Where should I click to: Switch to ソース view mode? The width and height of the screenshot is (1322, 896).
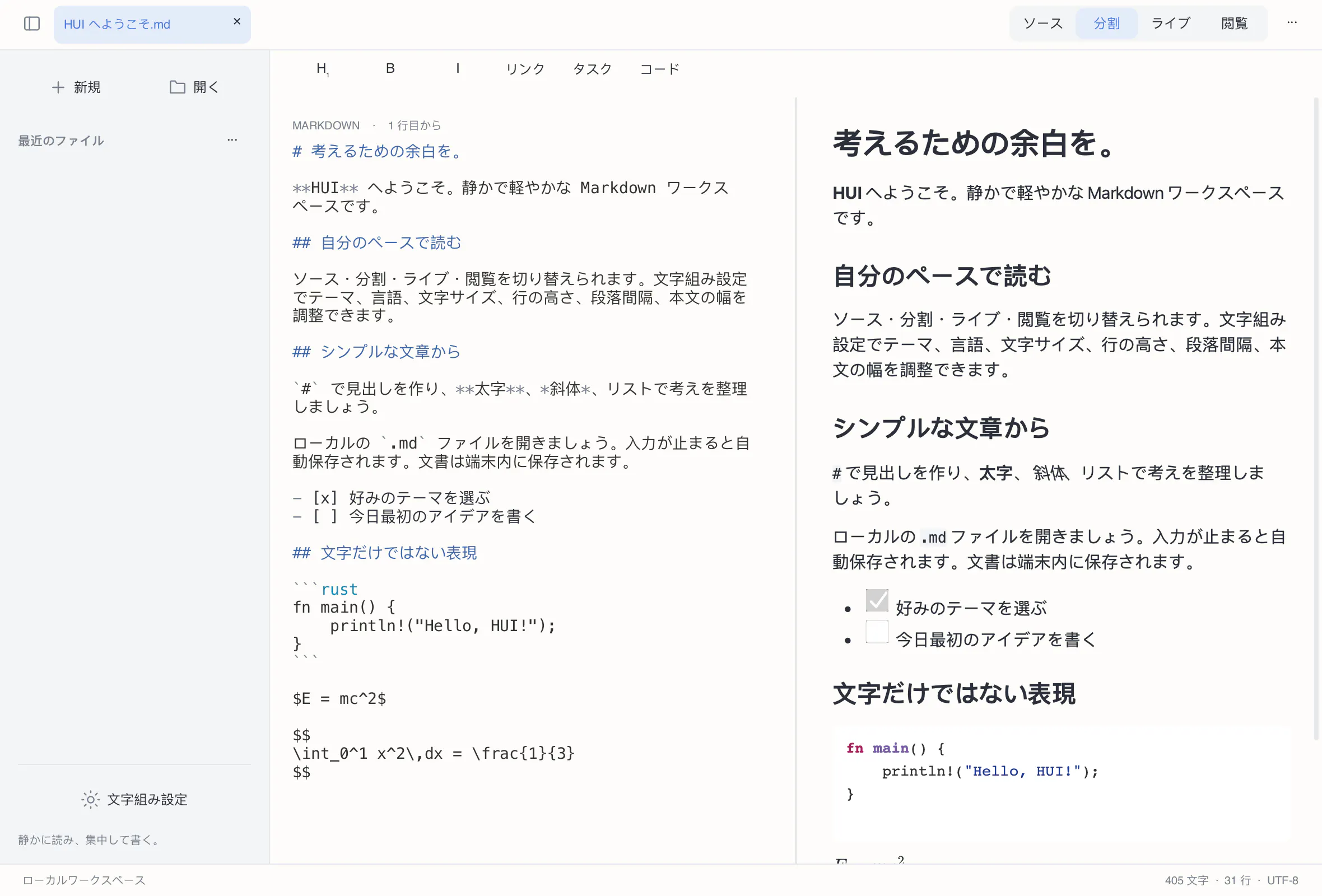[x=1042, y=24]
